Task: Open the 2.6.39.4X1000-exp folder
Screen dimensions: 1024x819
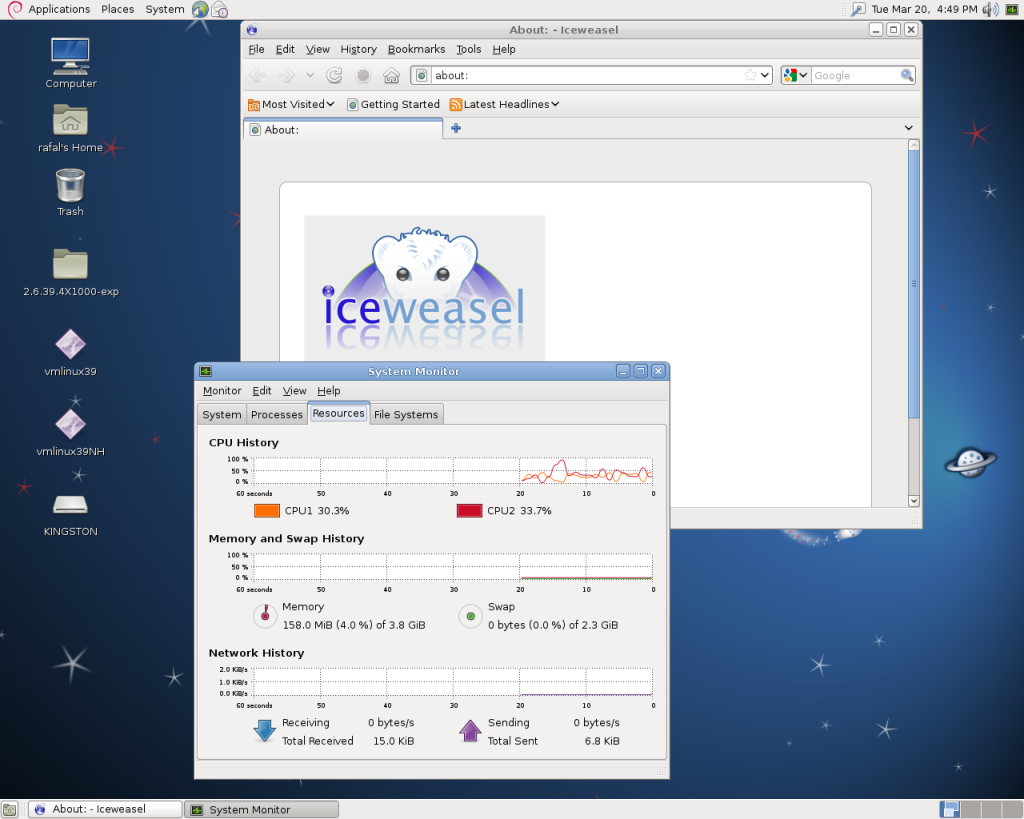Action: coord(71,273)
